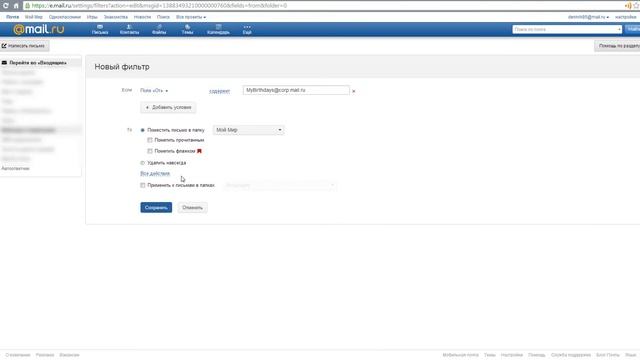Click the Сохранить (save) button
This screenshot has height=360, width=640.
pos(156,207)
